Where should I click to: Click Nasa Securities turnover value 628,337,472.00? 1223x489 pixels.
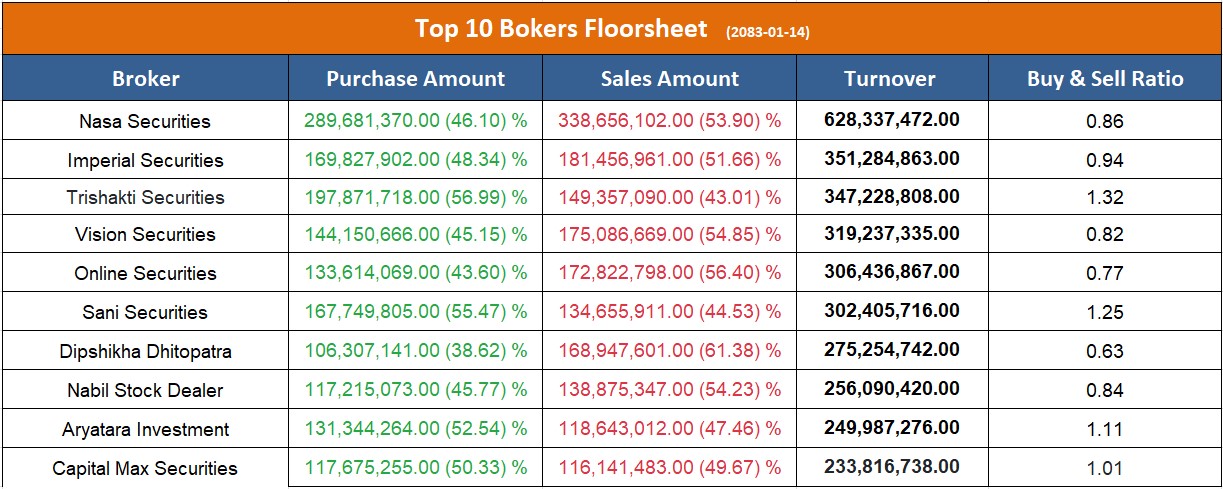891,120
